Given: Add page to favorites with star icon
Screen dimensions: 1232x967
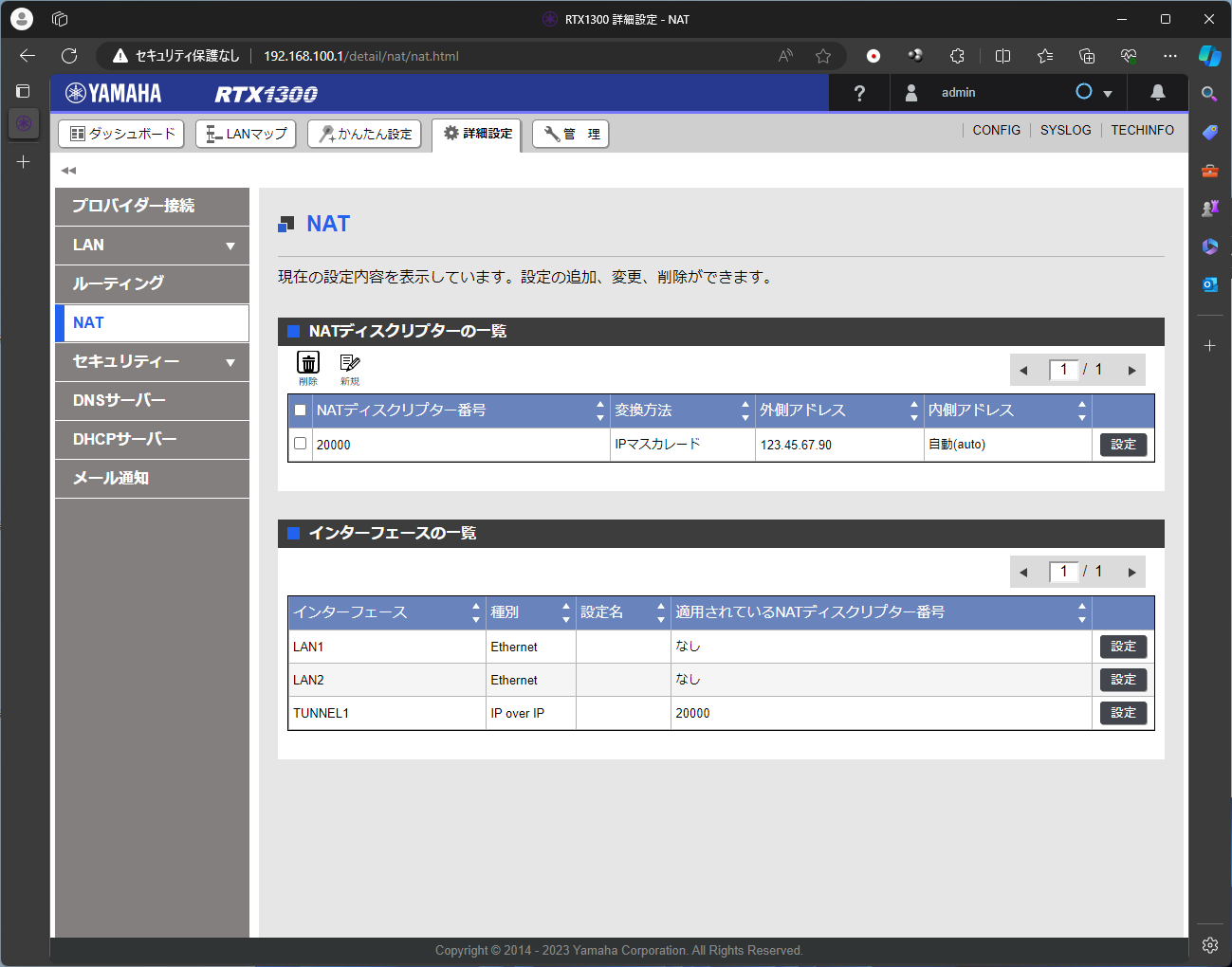Looking at the screenshot, I should tap(823, 56).
